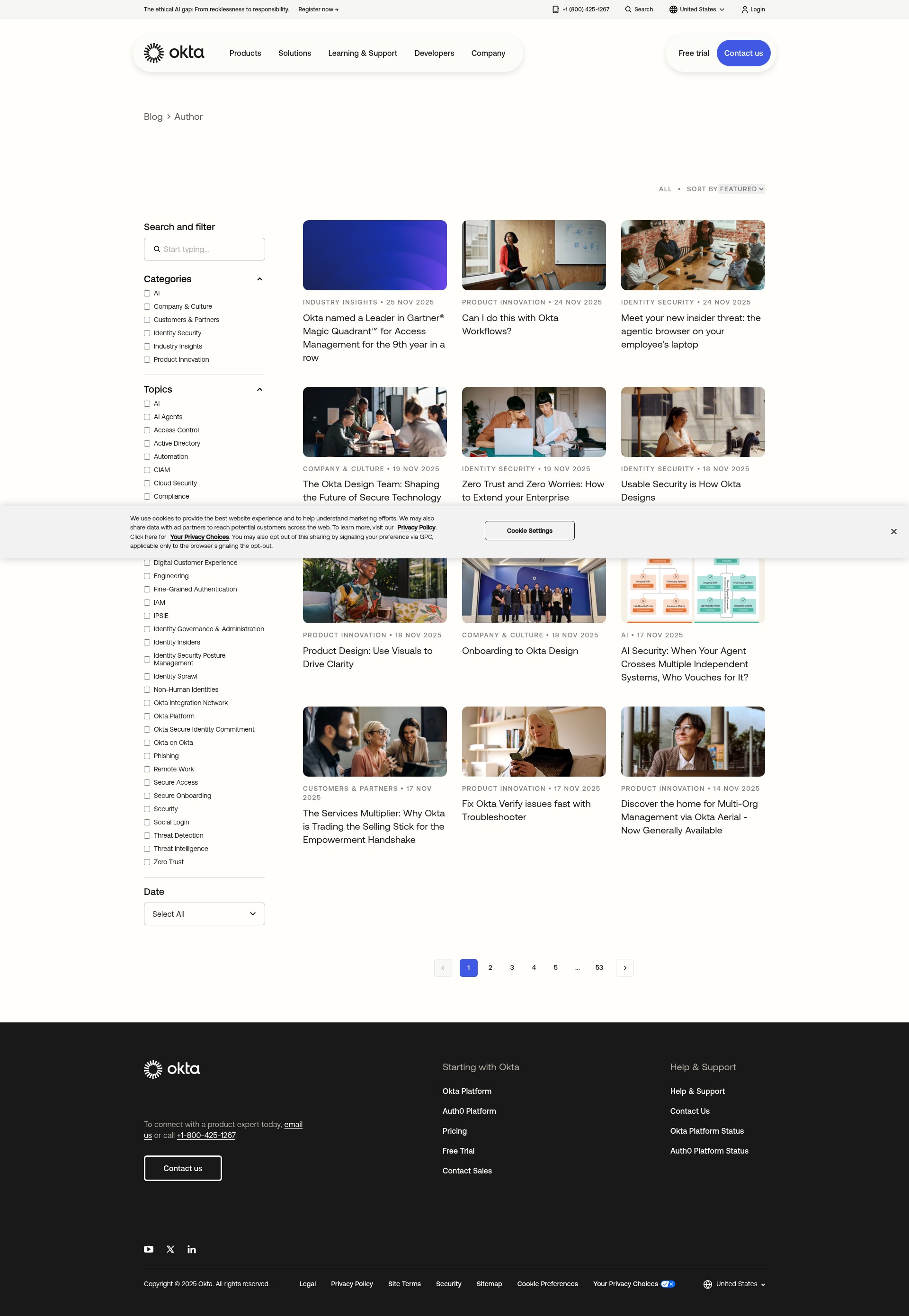Open the Developers menu
909x1316 pixels.
pyautogui.click(x=434, y=53)
